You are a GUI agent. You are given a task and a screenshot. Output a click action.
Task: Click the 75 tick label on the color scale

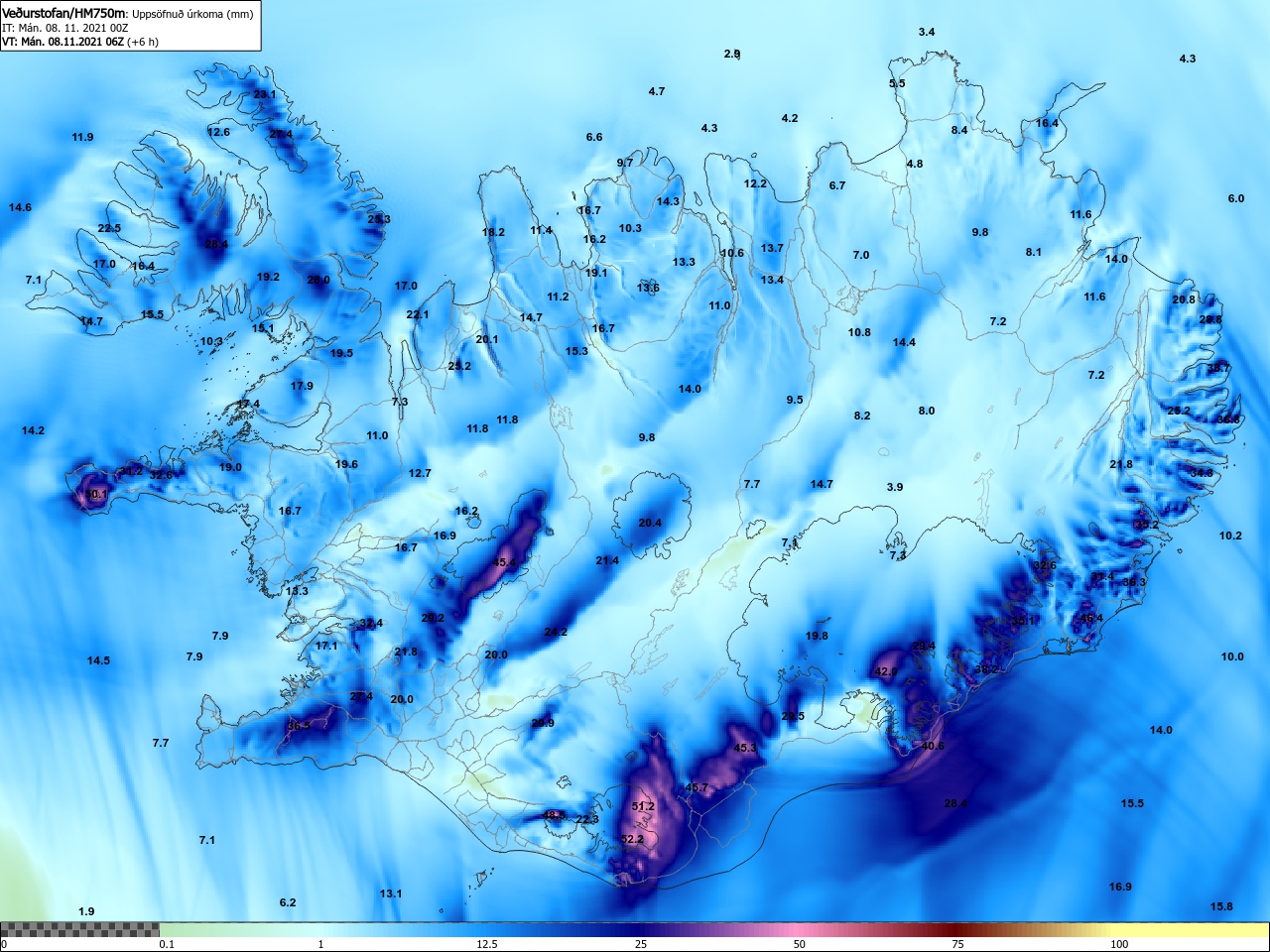tap(957, 944)
